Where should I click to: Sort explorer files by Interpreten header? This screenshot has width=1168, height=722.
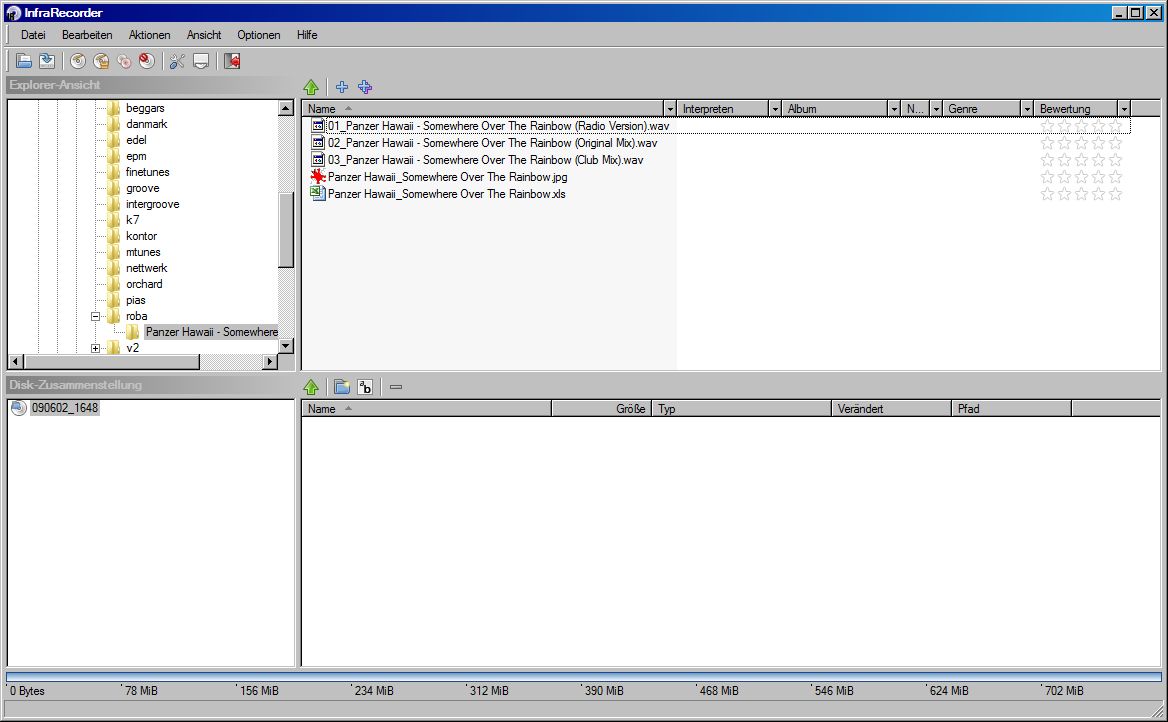(x=723, y=109)
